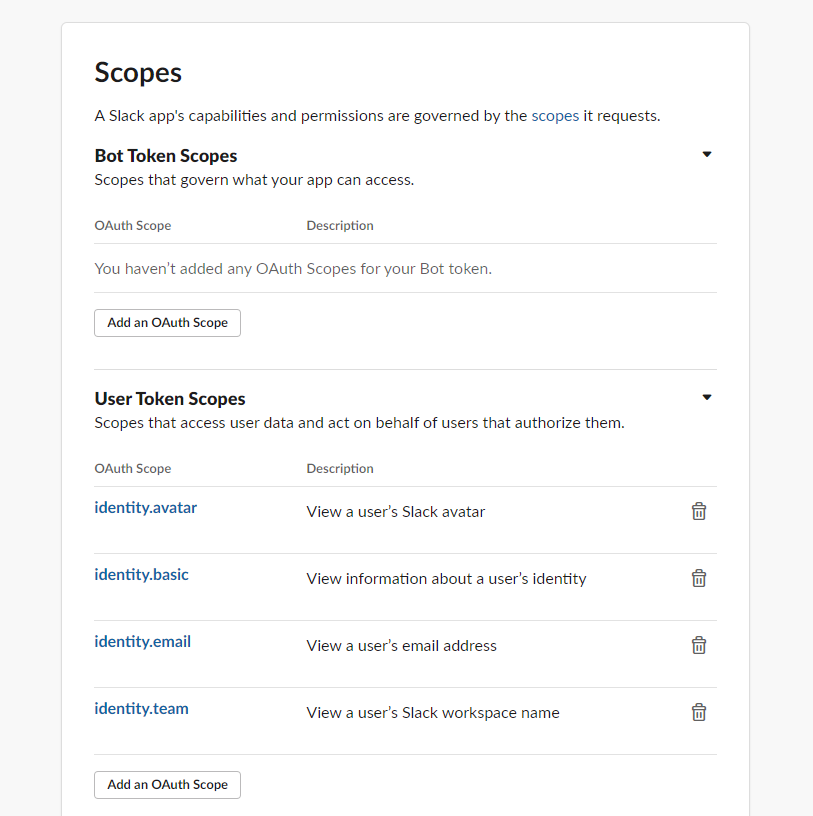Click trash icon next to identity.email

click(x=698, y=645)
